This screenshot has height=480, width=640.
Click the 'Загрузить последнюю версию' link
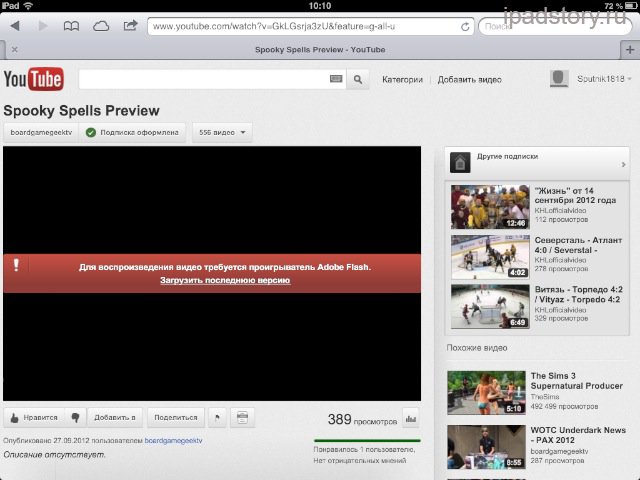225,281
